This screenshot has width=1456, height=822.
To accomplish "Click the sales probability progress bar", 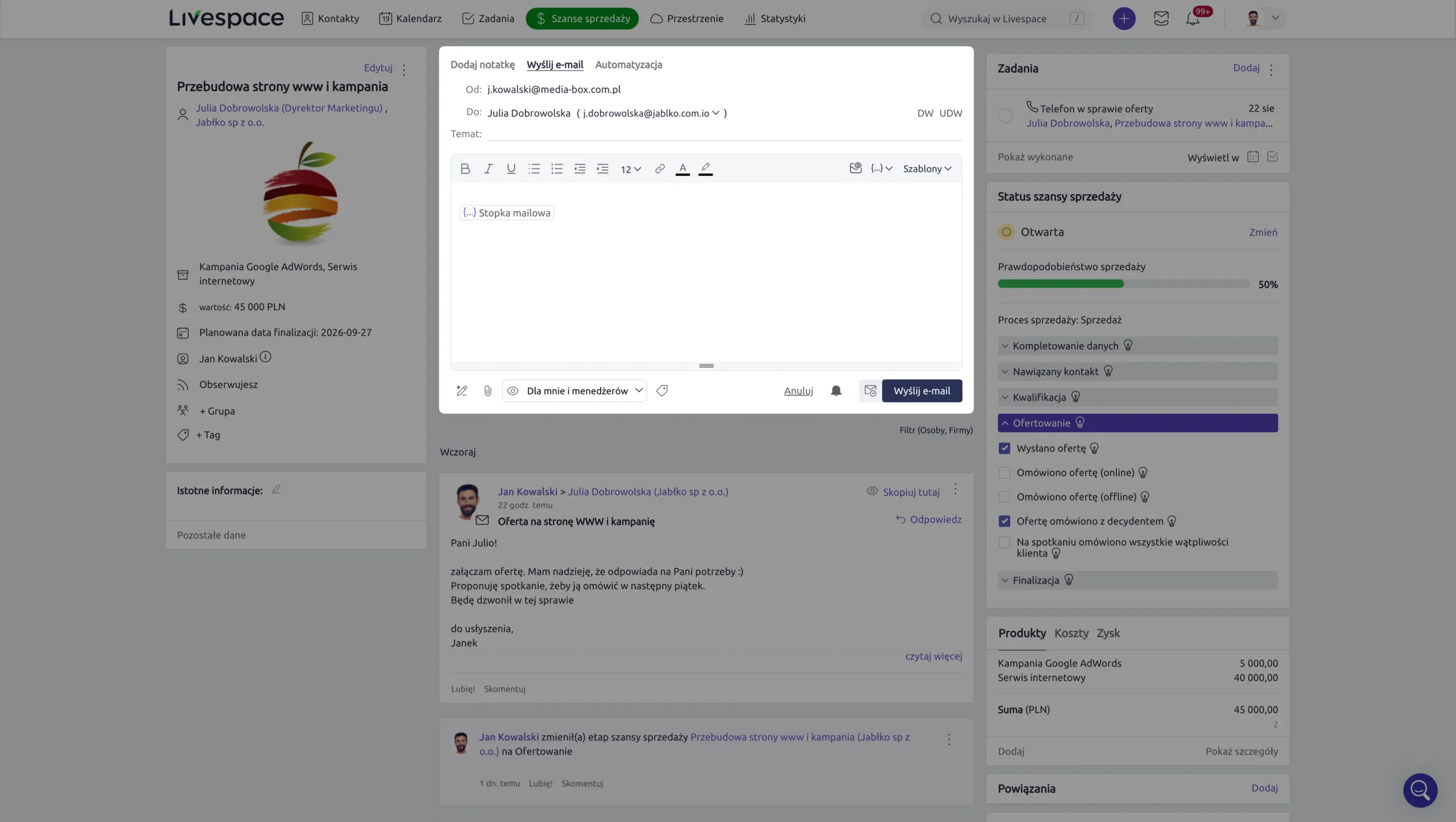I will coord(1123,284).
